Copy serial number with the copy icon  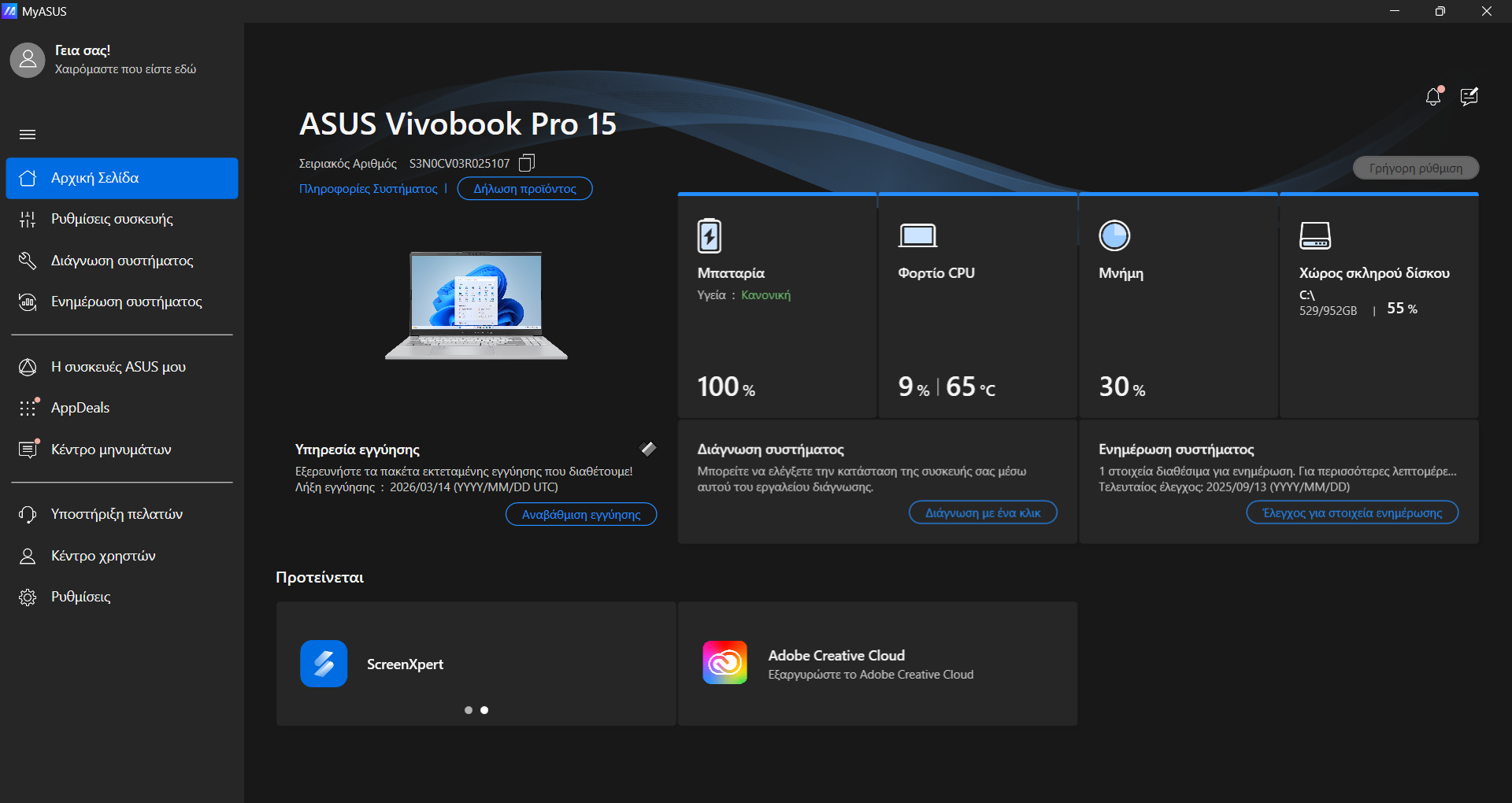pyautogui.click(x=527, y=163)
